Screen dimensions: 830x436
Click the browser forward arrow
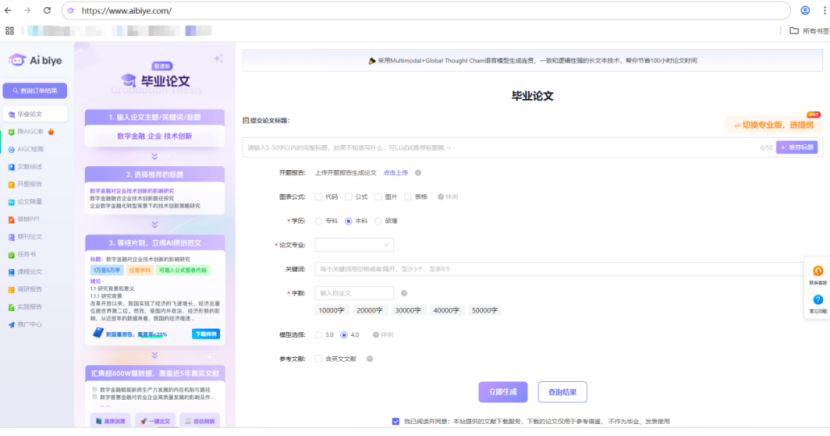click(27, 11)
